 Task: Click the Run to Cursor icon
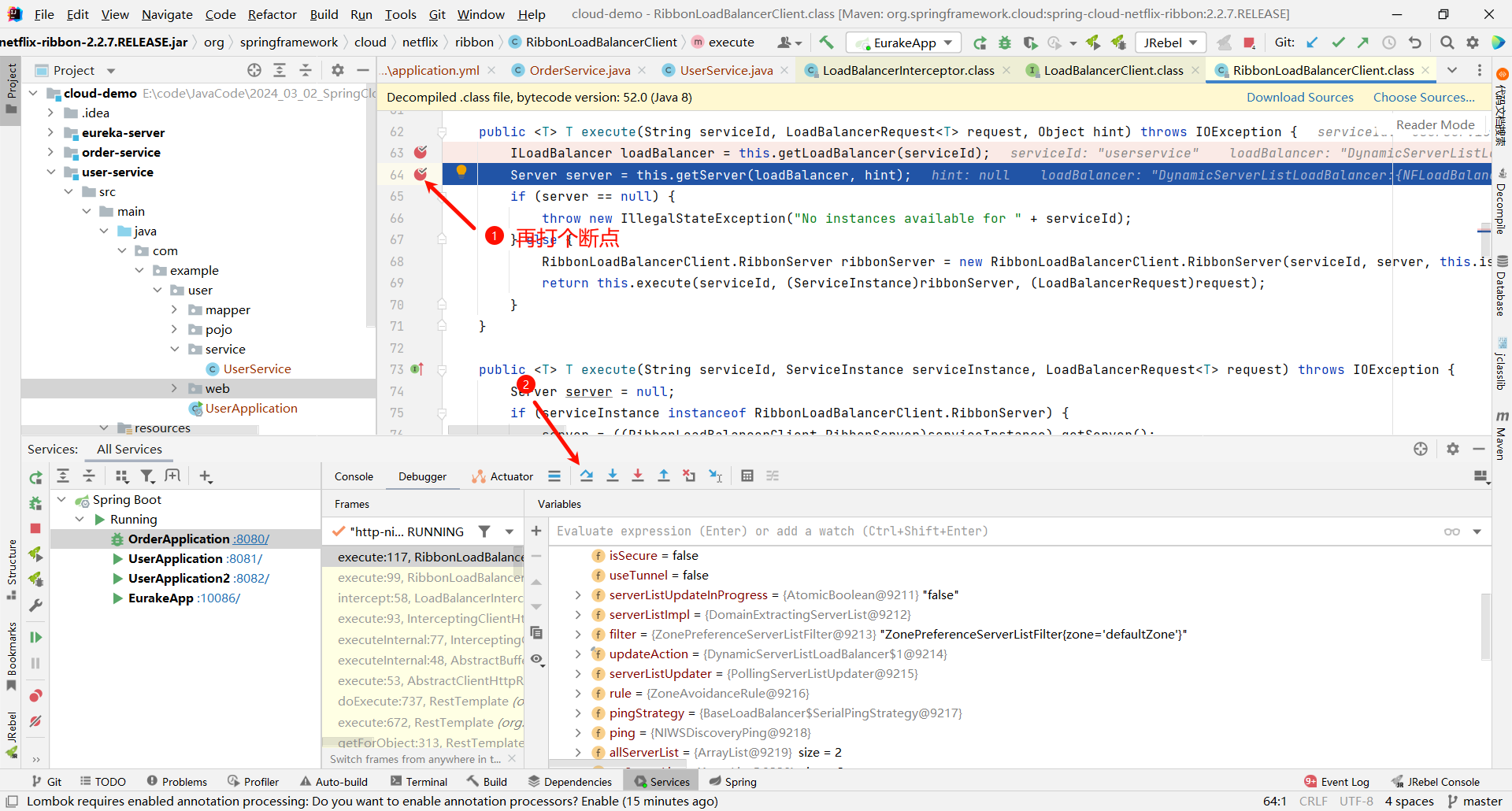[715, 476]
